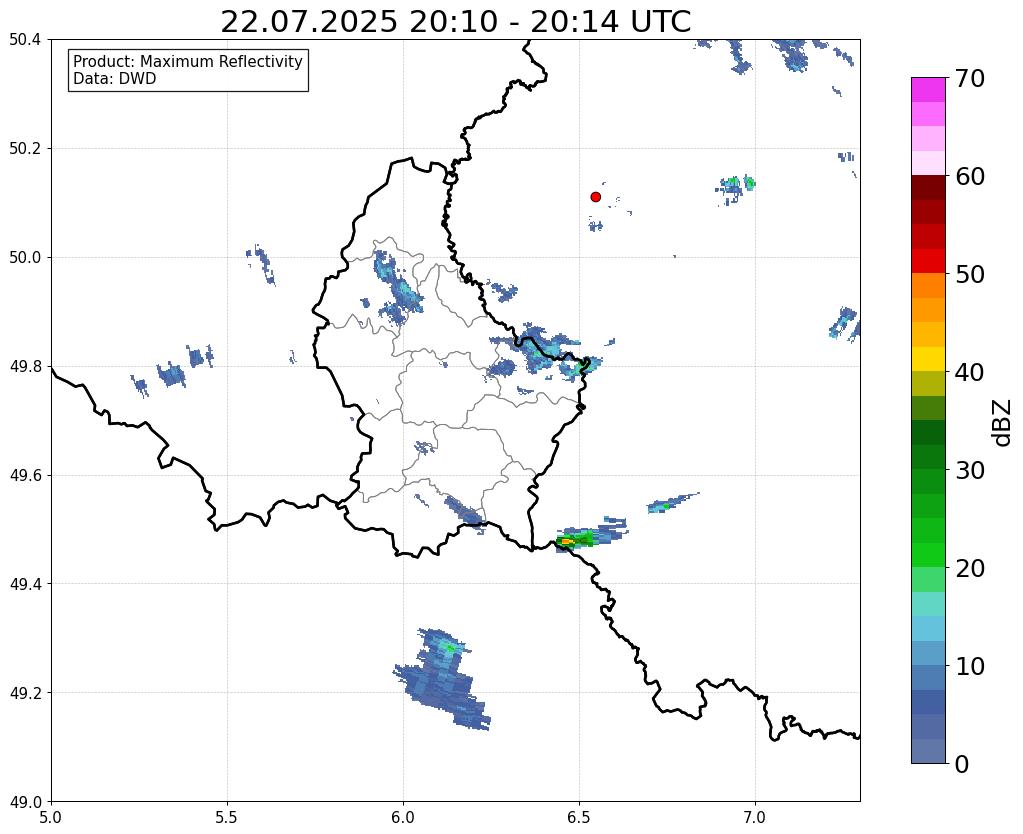The height and width of the screenshot is (834, 1023).
Task: Click the magenta top colorbar segment
Action: tap(928, 90)
